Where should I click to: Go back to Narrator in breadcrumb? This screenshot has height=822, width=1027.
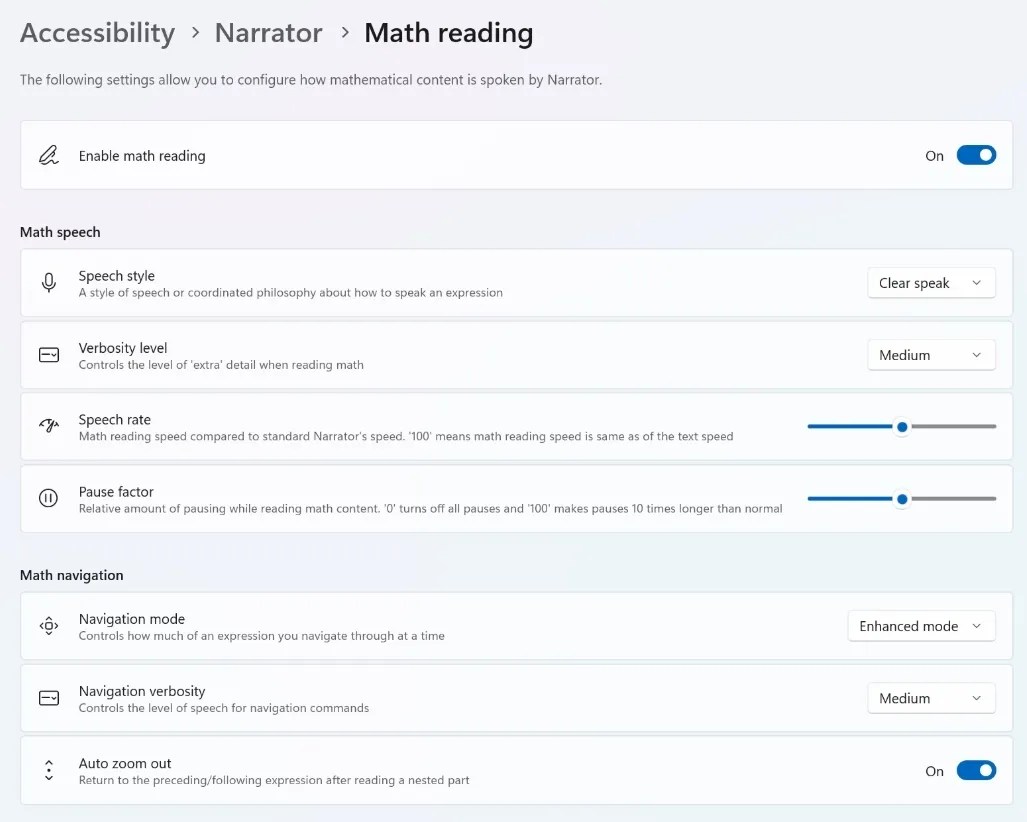pyautogui.click(x=269, y=33)
